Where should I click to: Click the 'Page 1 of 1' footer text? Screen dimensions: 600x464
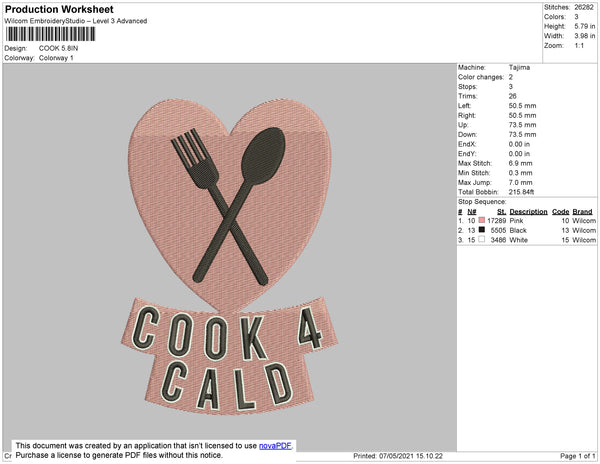tap(578, 456)
